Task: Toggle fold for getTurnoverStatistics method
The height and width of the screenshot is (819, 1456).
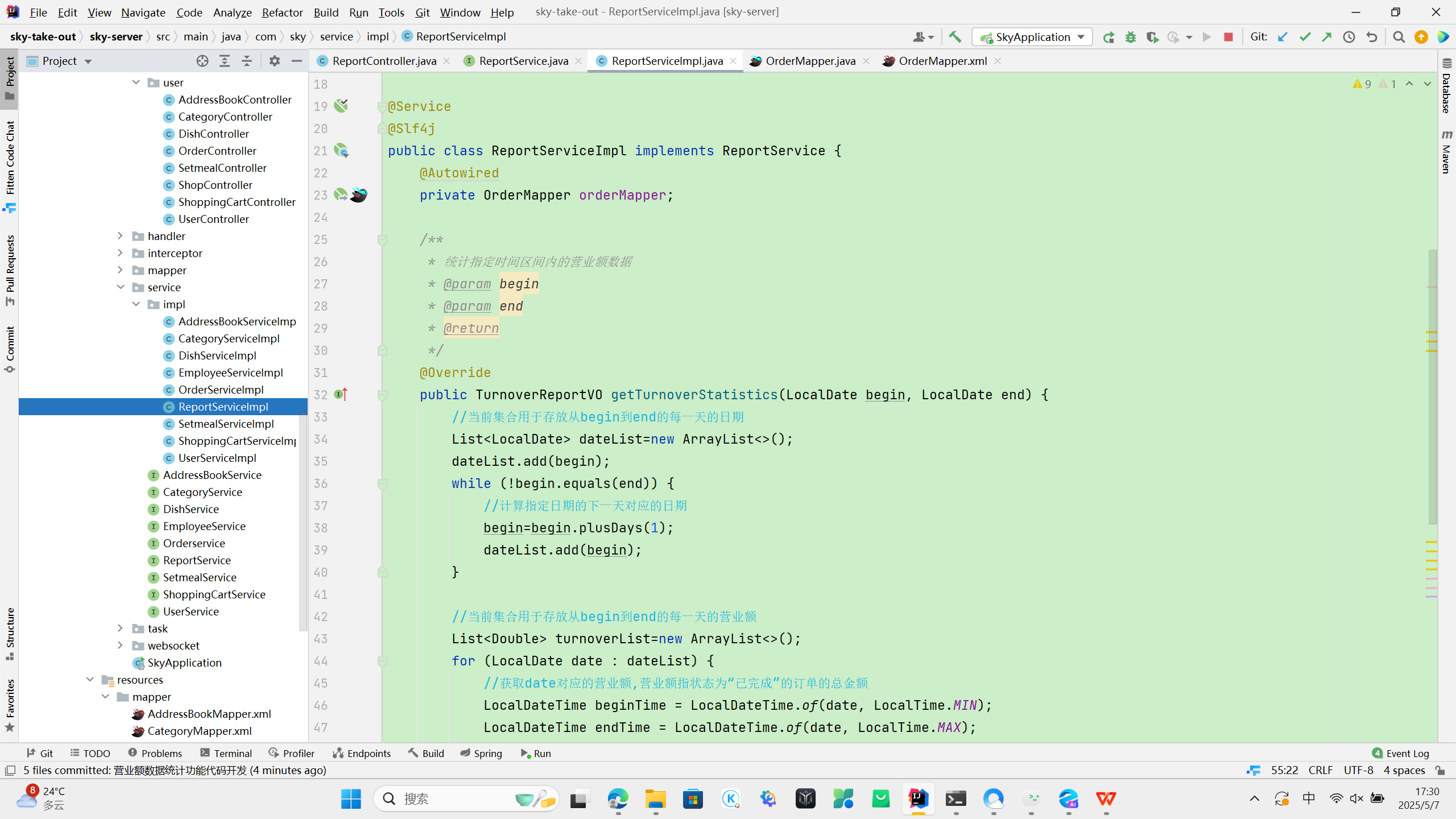Action: 382,395
